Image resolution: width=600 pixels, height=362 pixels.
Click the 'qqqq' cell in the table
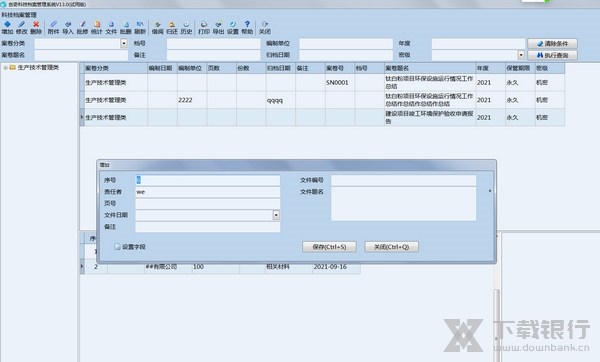(280, 100)
